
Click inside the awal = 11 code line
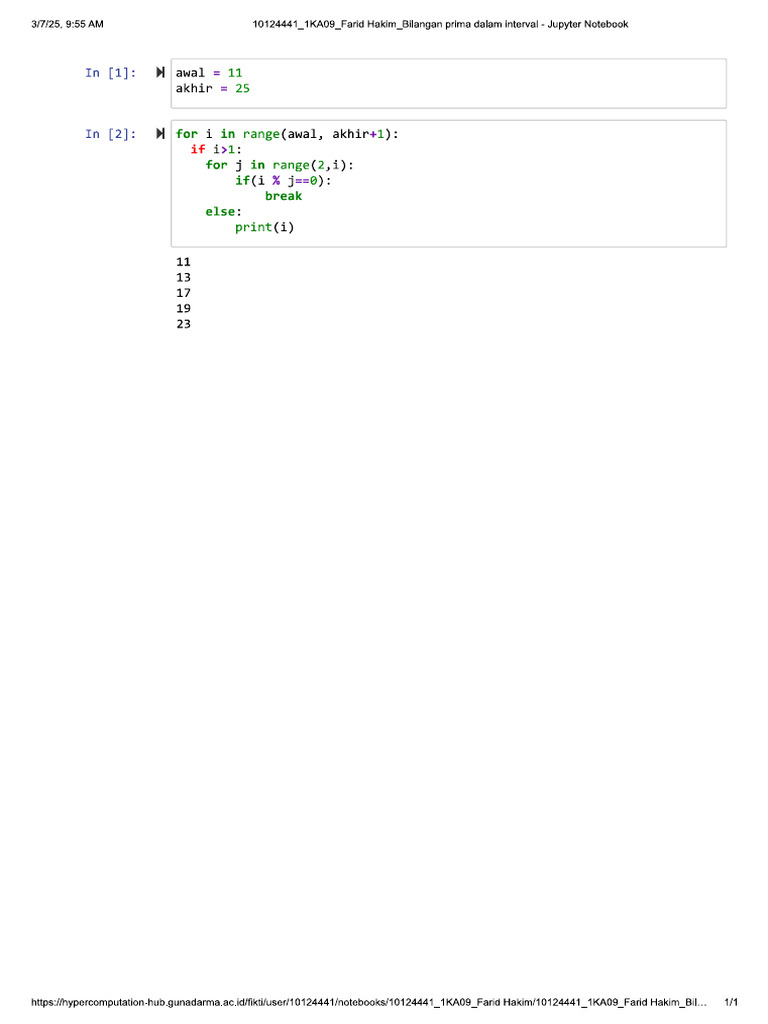[209, 72]
